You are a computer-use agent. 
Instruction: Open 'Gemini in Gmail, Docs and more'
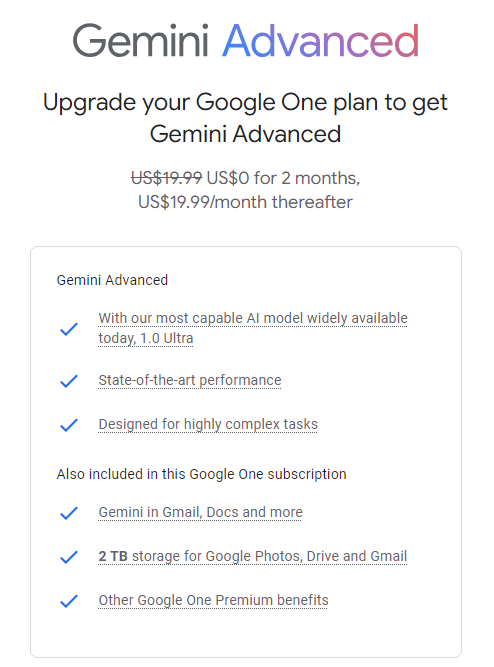coord(200,512)
